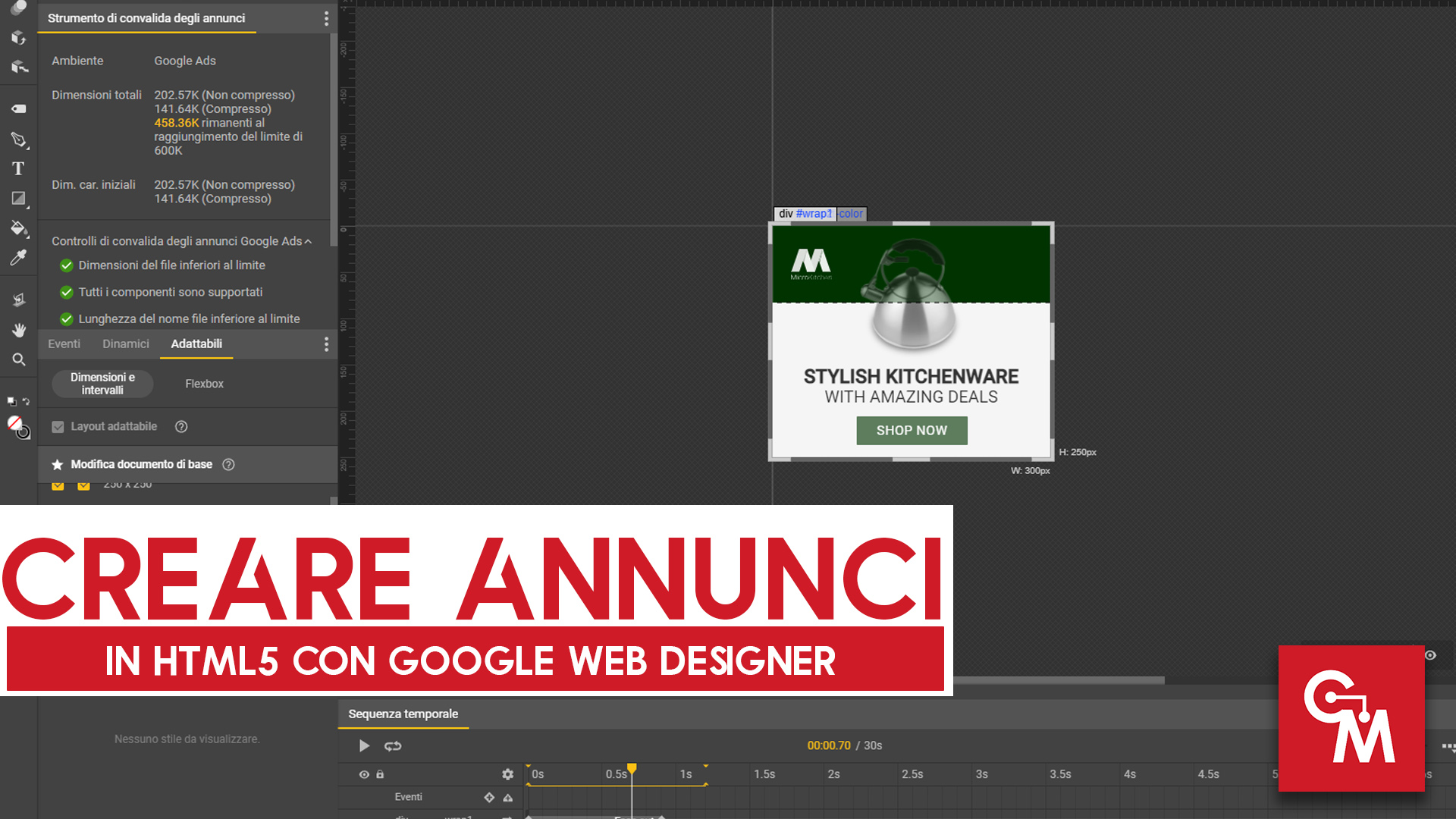This screenshot has height=819, width=1456.
Task: Collapse the Controlli di convalida section
Action: (309, 240)
